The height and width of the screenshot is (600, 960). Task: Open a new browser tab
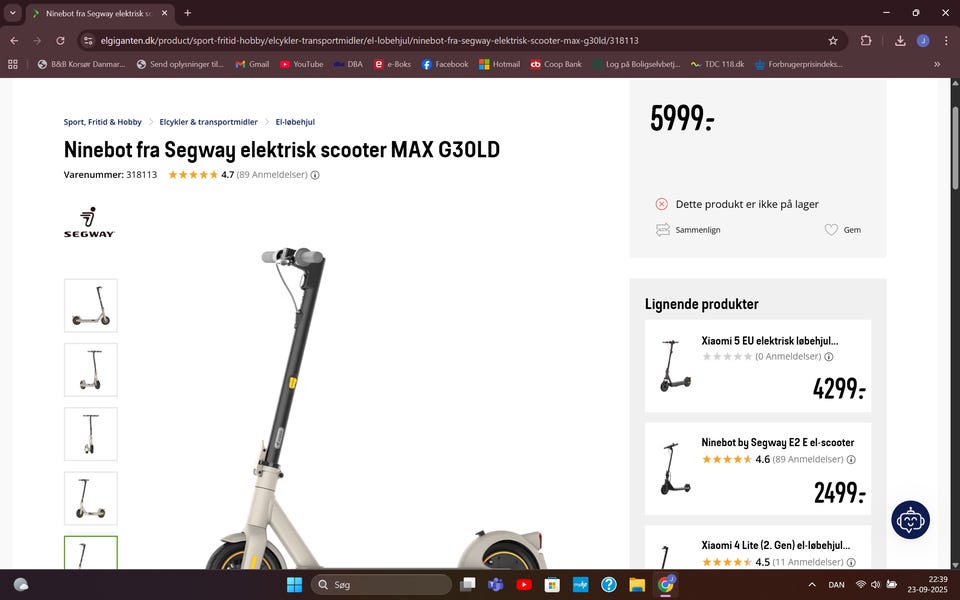(x=187, y=13)
